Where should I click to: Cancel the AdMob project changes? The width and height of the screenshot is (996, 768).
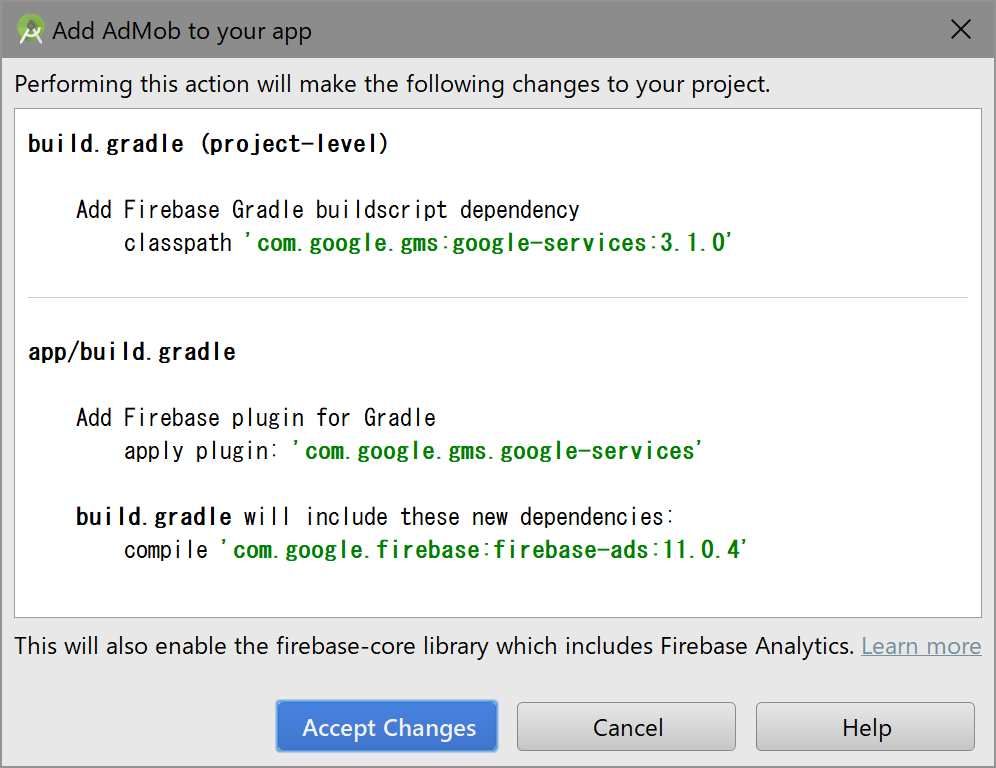(627, 727)
